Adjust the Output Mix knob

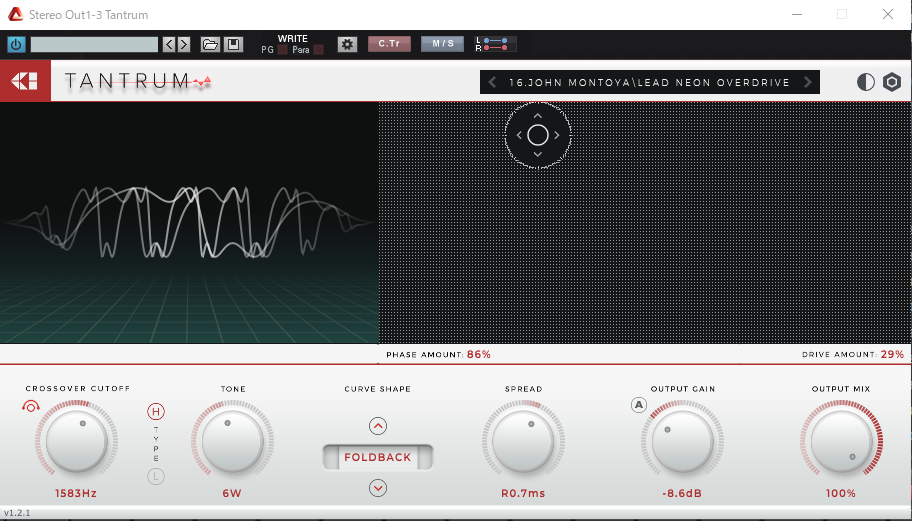[841, 441]
